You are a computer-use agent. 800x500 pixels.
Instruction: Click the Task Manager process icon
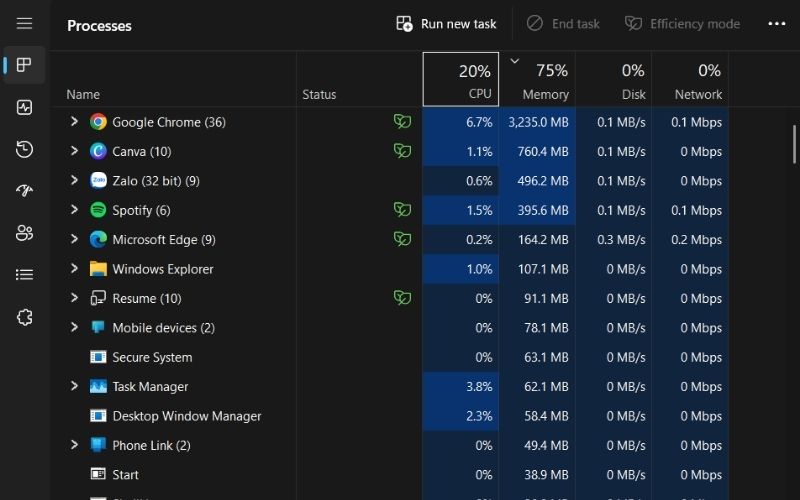(98, 386)
